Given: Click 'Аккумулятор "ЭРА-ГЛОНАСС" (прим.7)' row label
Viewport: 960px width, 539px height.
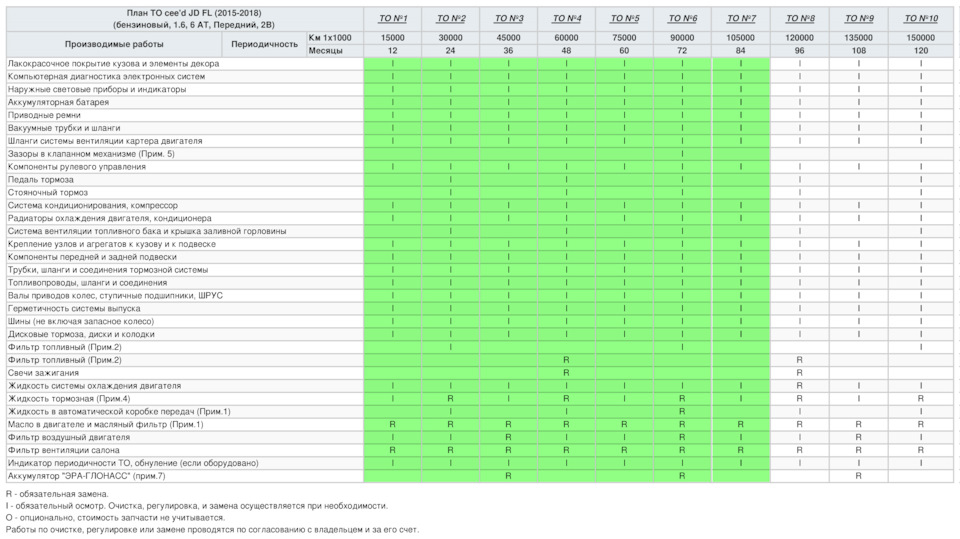Looking at the screenshot, I should point(86,476).
